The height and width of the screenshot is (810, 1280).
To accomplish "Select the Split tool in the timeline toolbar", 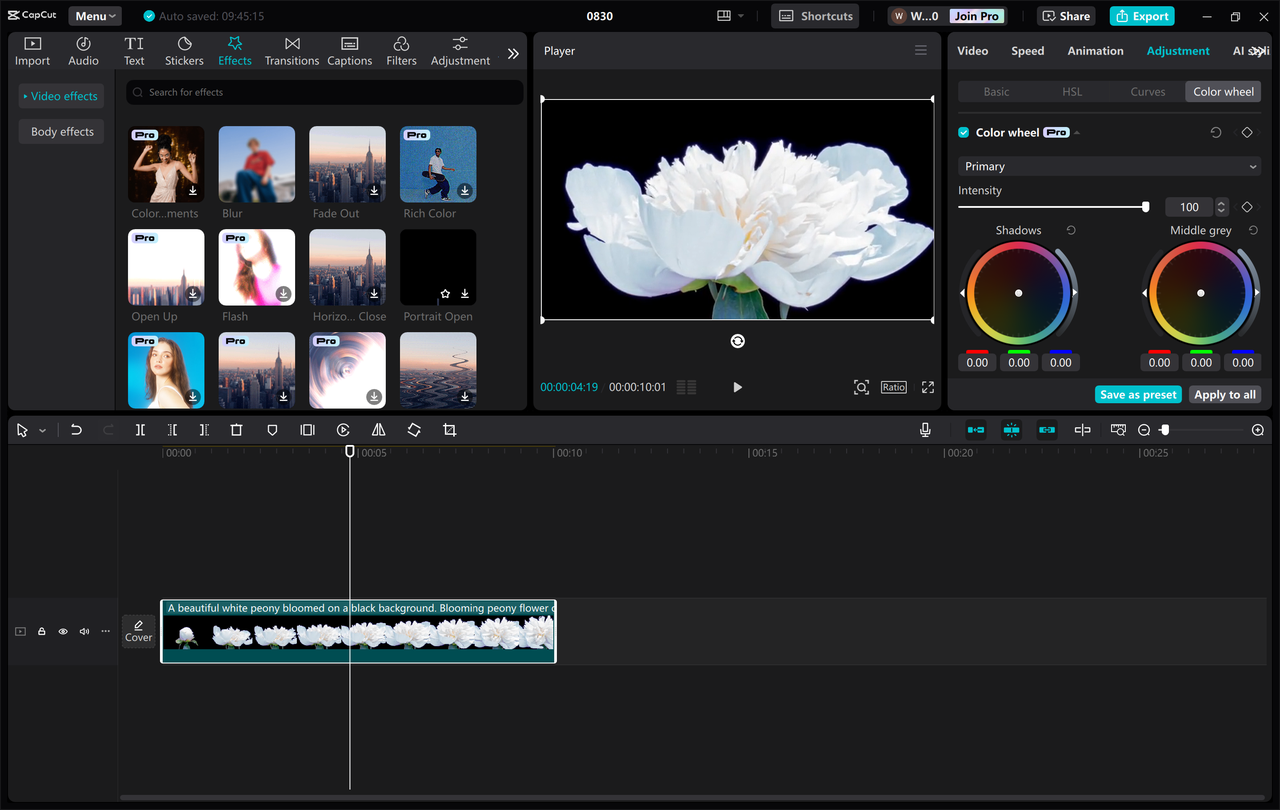I will coord(140,429).
